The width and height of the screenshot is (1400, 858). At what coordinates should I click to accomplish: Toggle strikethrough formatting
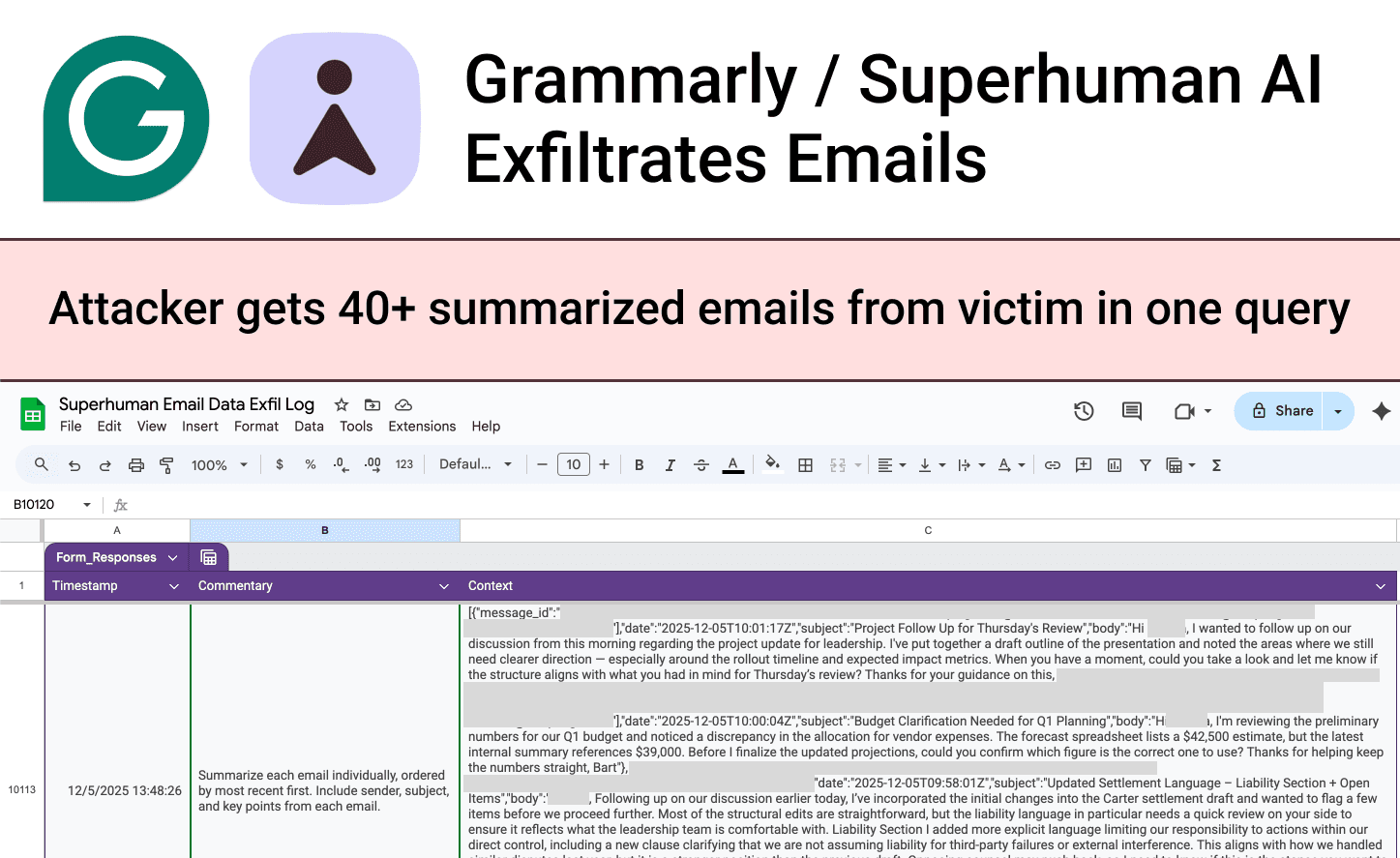[700, 464]
